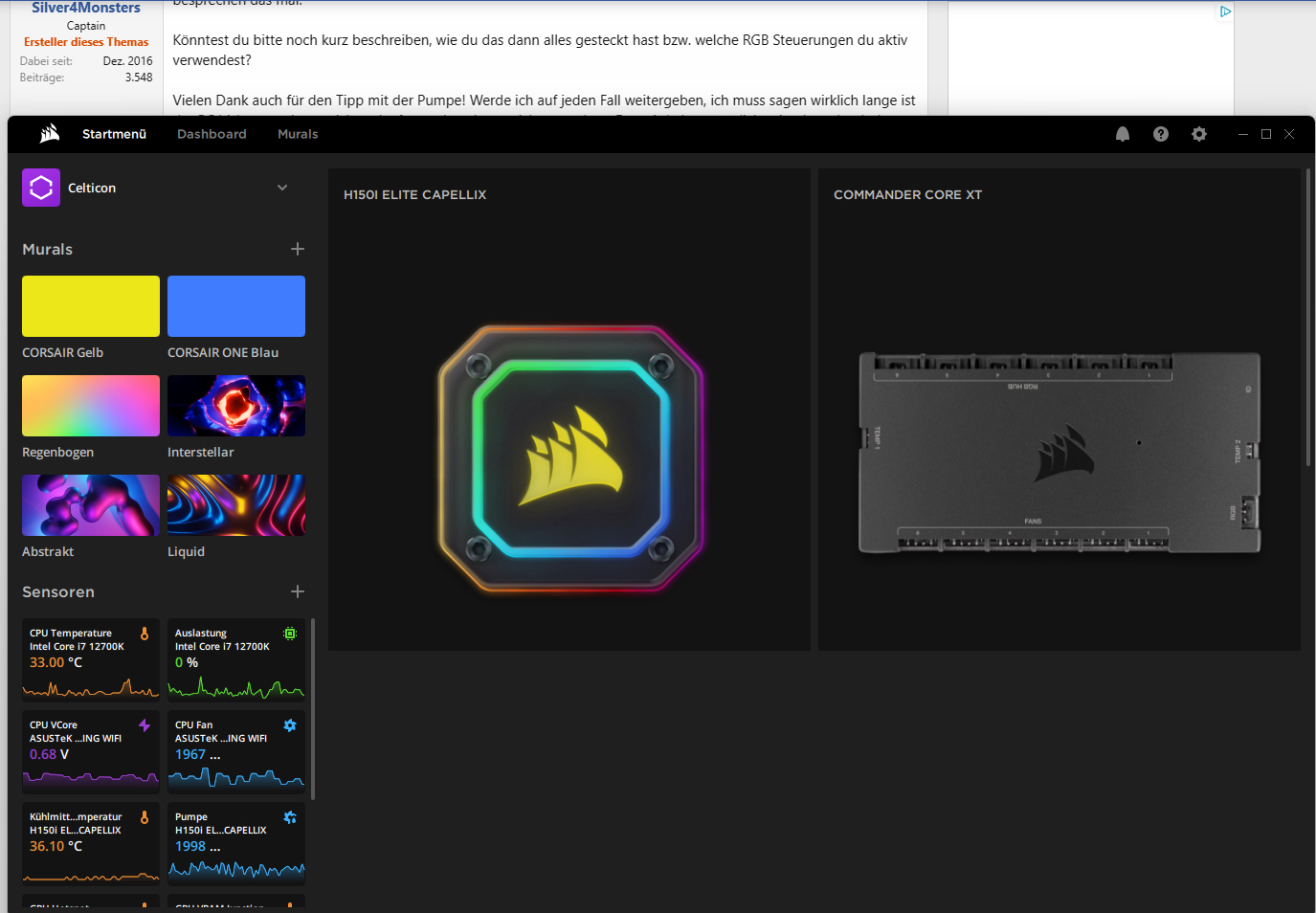Add a new mural with plus icon

(298, 249)
